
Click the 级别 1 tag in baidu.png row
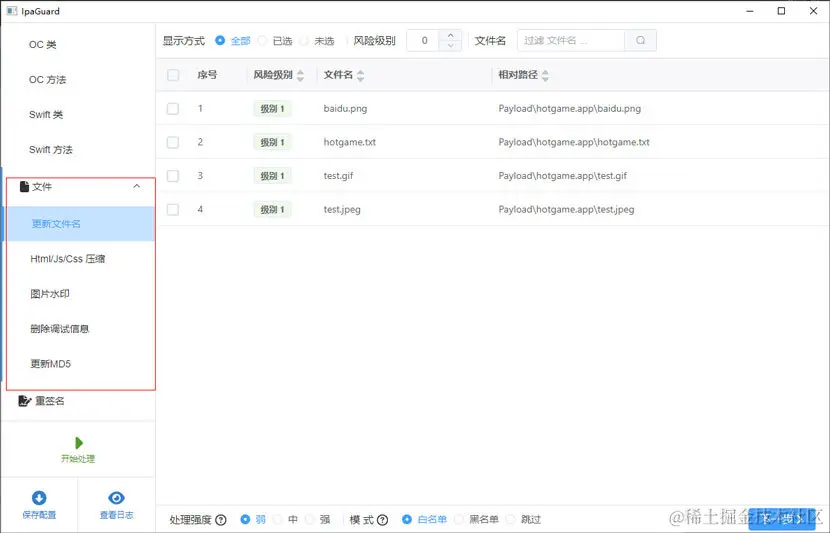coord(272,109)
